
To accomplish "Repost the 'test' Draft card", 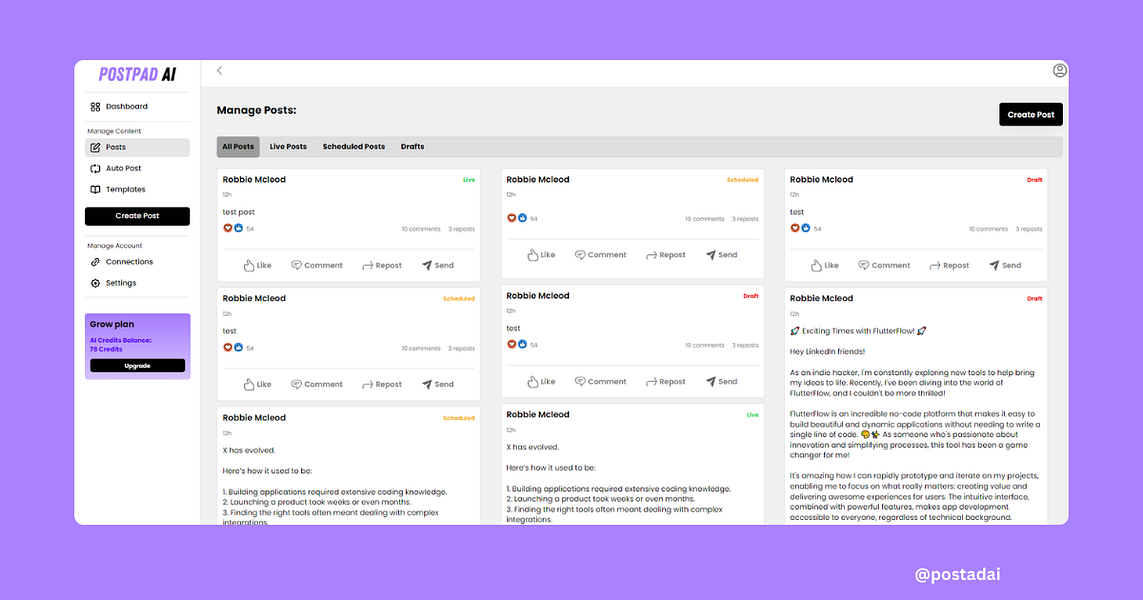I will click(666, 381).
